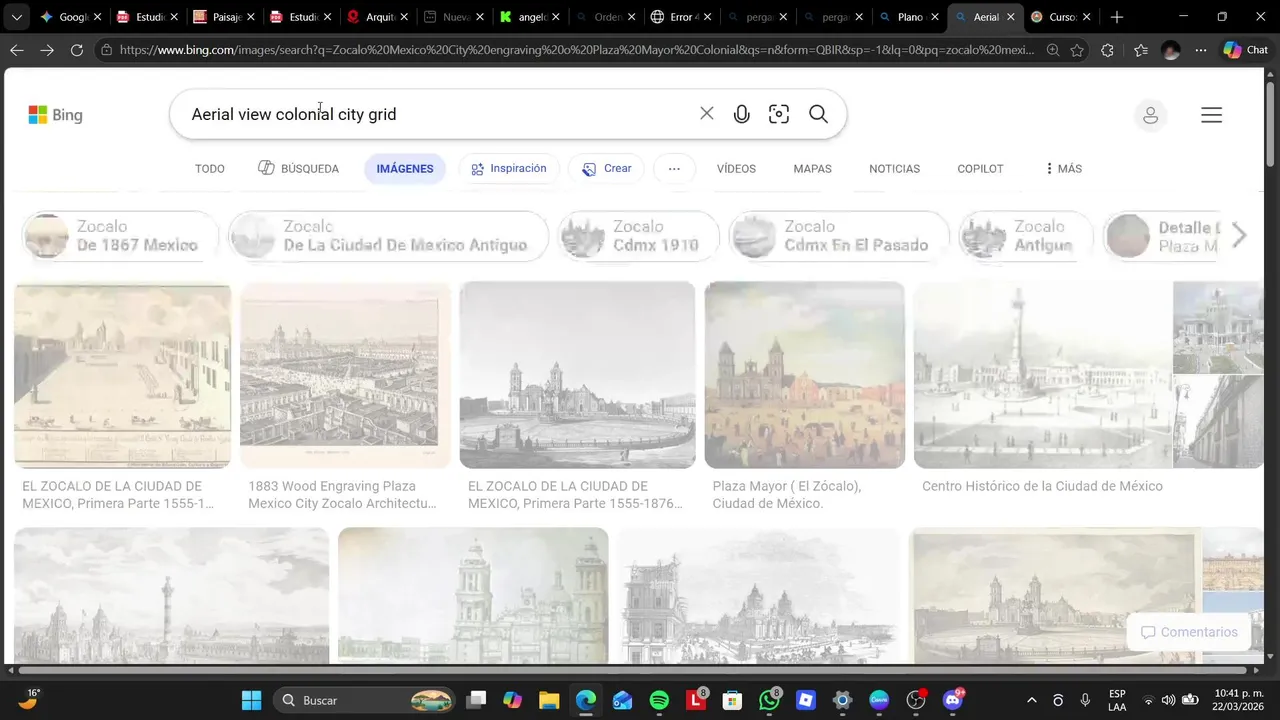Image resolution: width=1280 pixels, height=720 pixels.
Task: Open the Inspiración button
Action: coord(509,169)
